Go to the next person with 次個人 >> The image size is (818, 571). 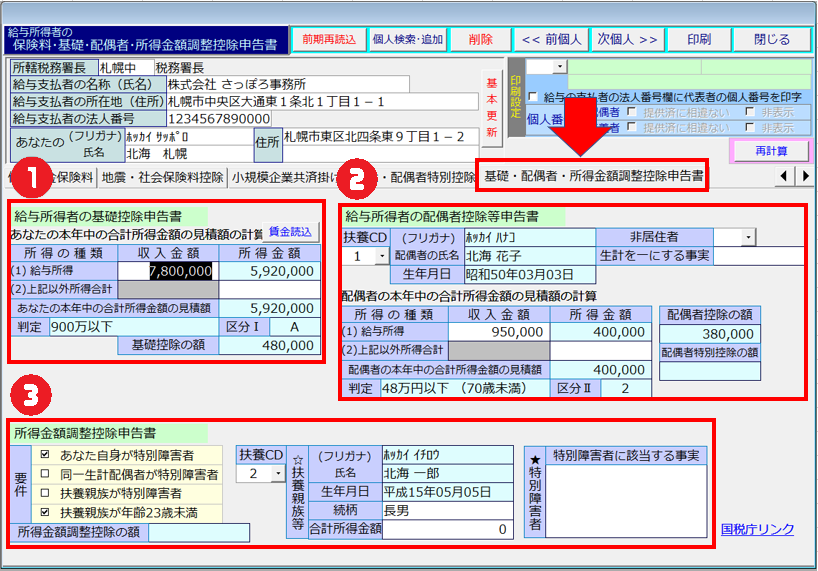(x=628, y=40)
